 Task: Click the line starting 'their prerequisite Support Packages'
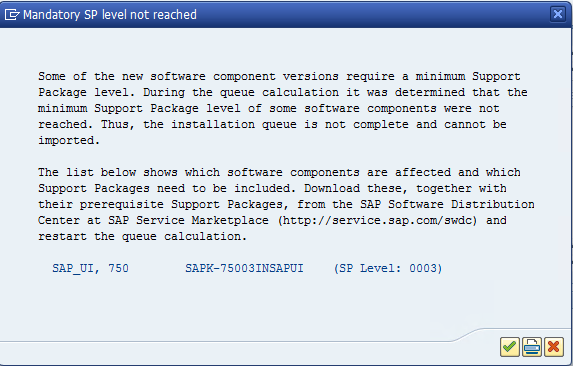click(x=286, y=205)
